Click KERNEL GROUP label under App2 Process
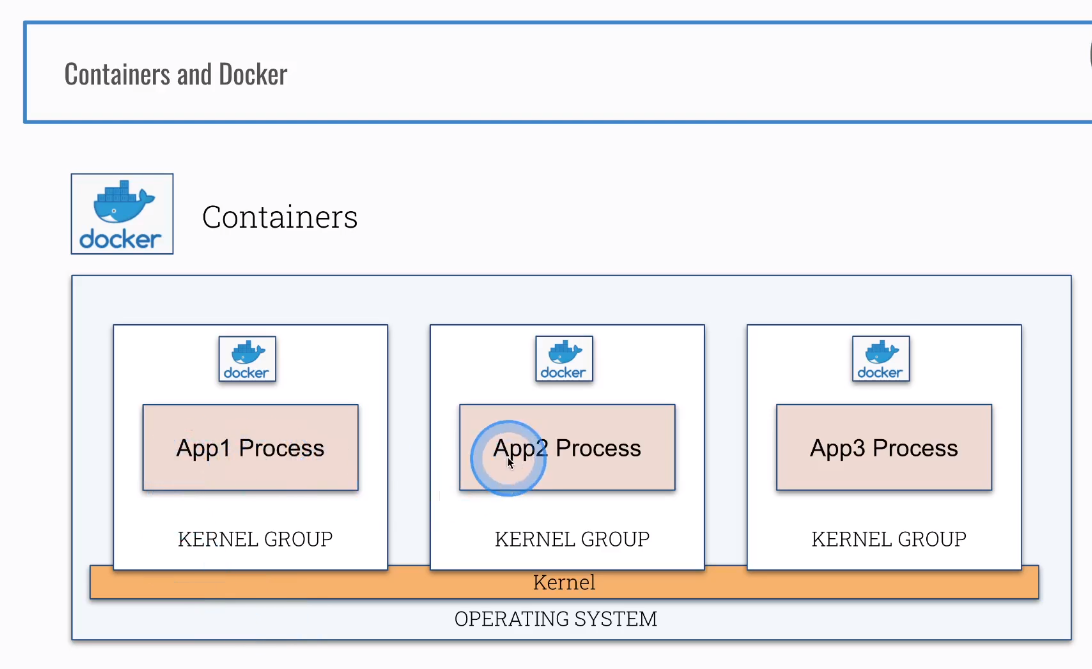 (572, 539)
